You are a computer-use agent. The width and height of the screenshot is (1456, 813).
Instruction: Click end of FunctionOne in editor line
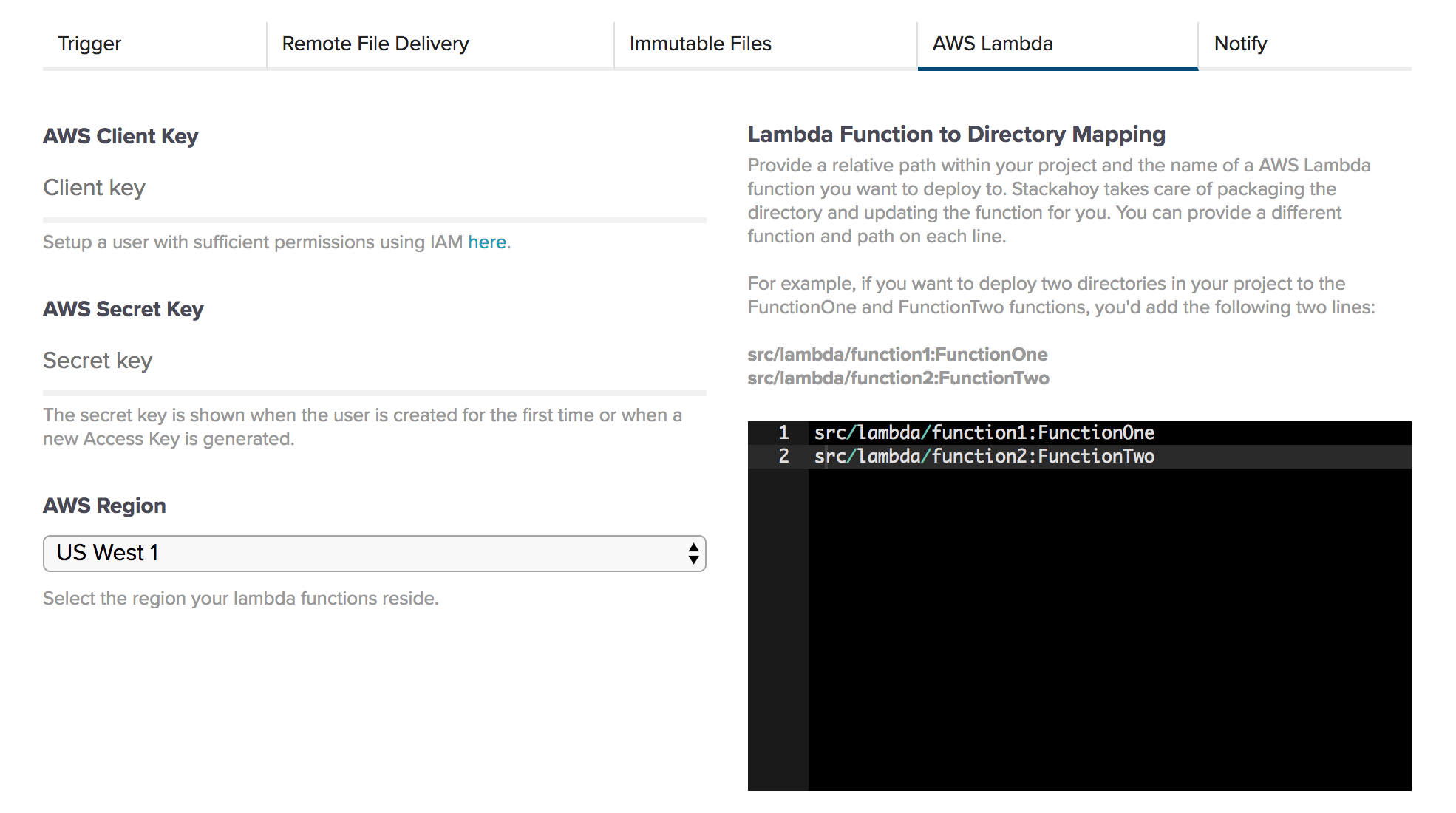click(1155, 433)
